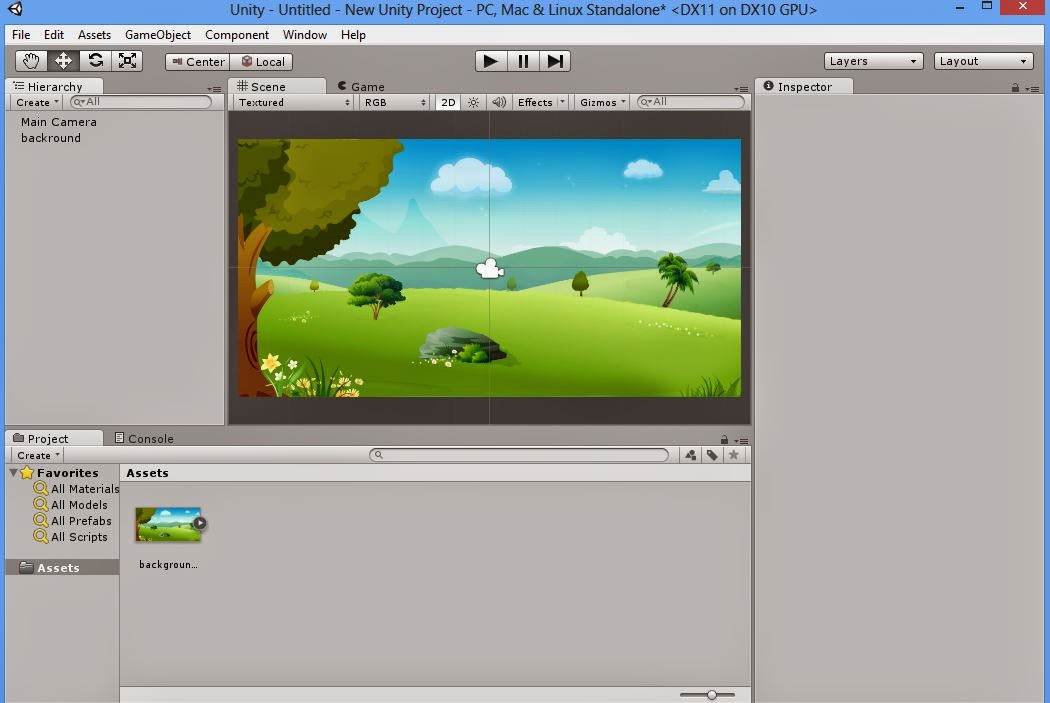Viewport: 1050px width, 703px height.
Task: Open the Gizmos dropdown
Action: pos(602,102)
